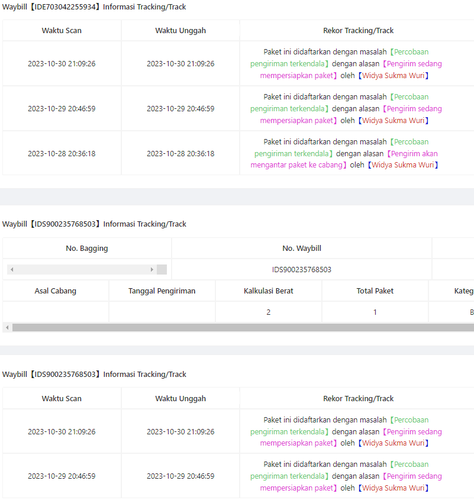Click waybill number IDS900235768503 table cell
Image resolution: width=474 pixels, height=500 pixels.
click(302, 269)
